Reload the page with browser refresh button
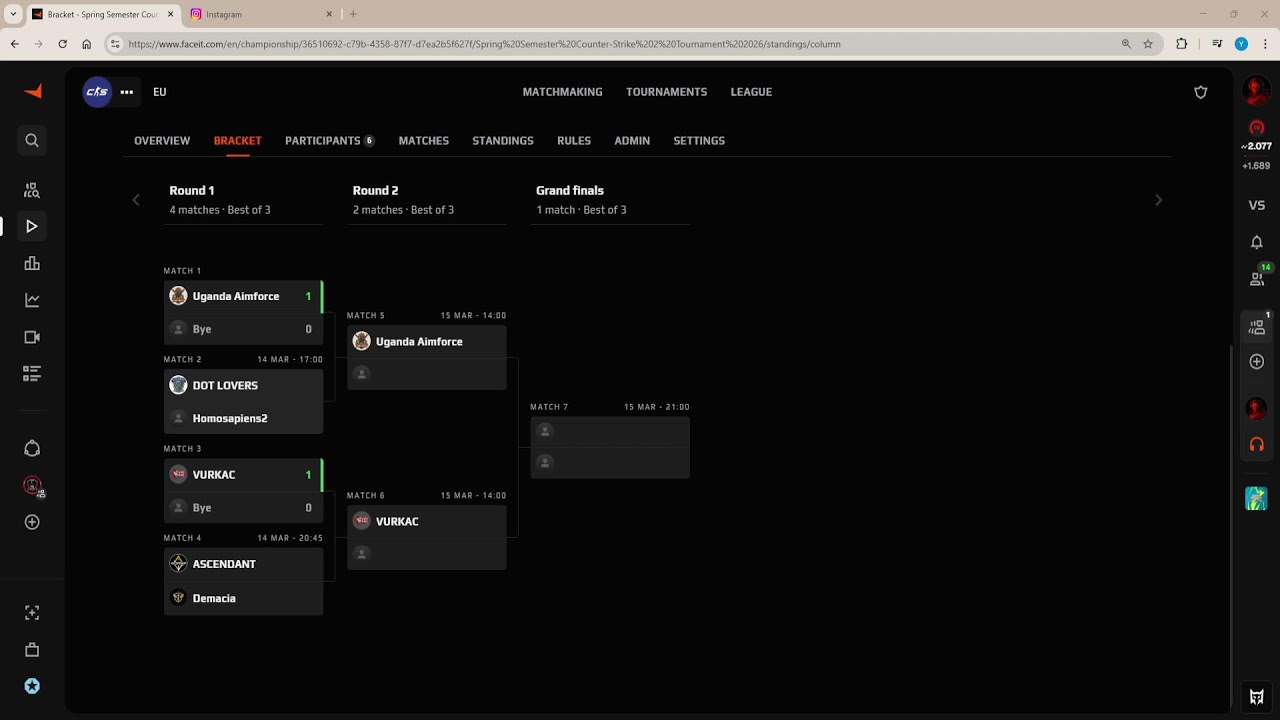1280x720 pixels. pos(62,44)
